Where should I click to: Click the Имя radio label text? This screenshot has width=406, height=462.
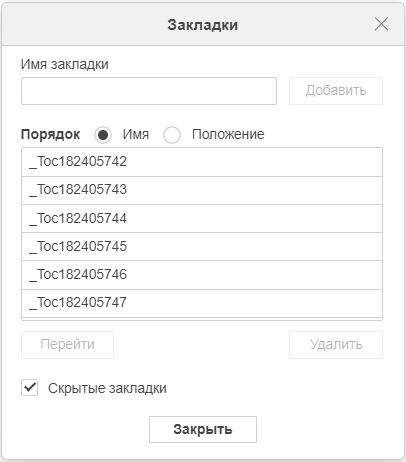pyautogui.click(x=136, y=134)
